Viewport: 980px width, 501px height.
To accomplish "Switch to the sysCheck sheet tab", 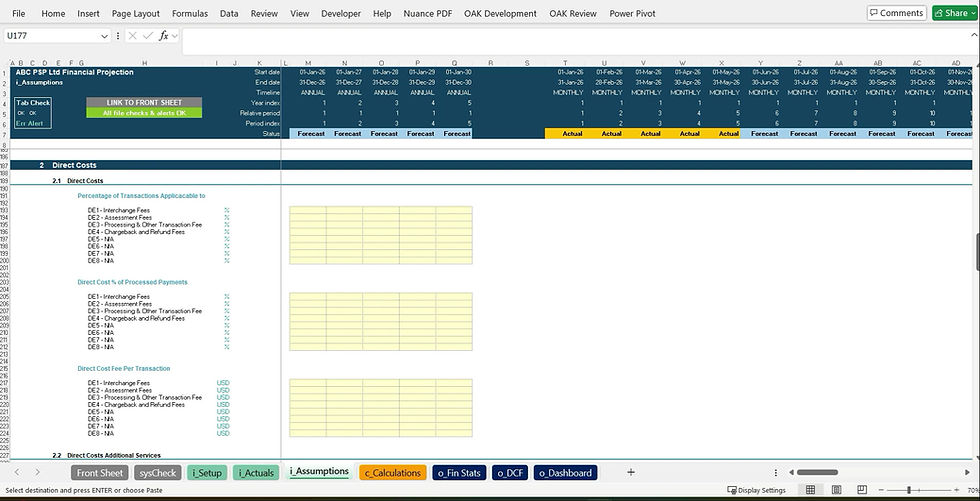I will [x=158, y=473].
